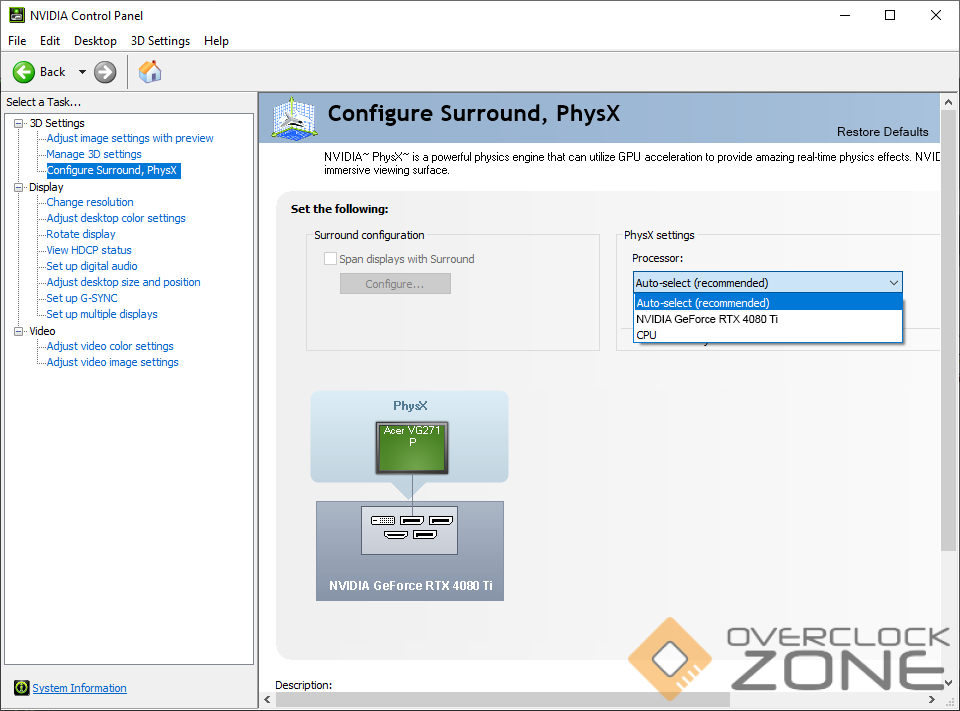Collapse the Video tree node
960x711 pixels.
(x=19, y=331)
